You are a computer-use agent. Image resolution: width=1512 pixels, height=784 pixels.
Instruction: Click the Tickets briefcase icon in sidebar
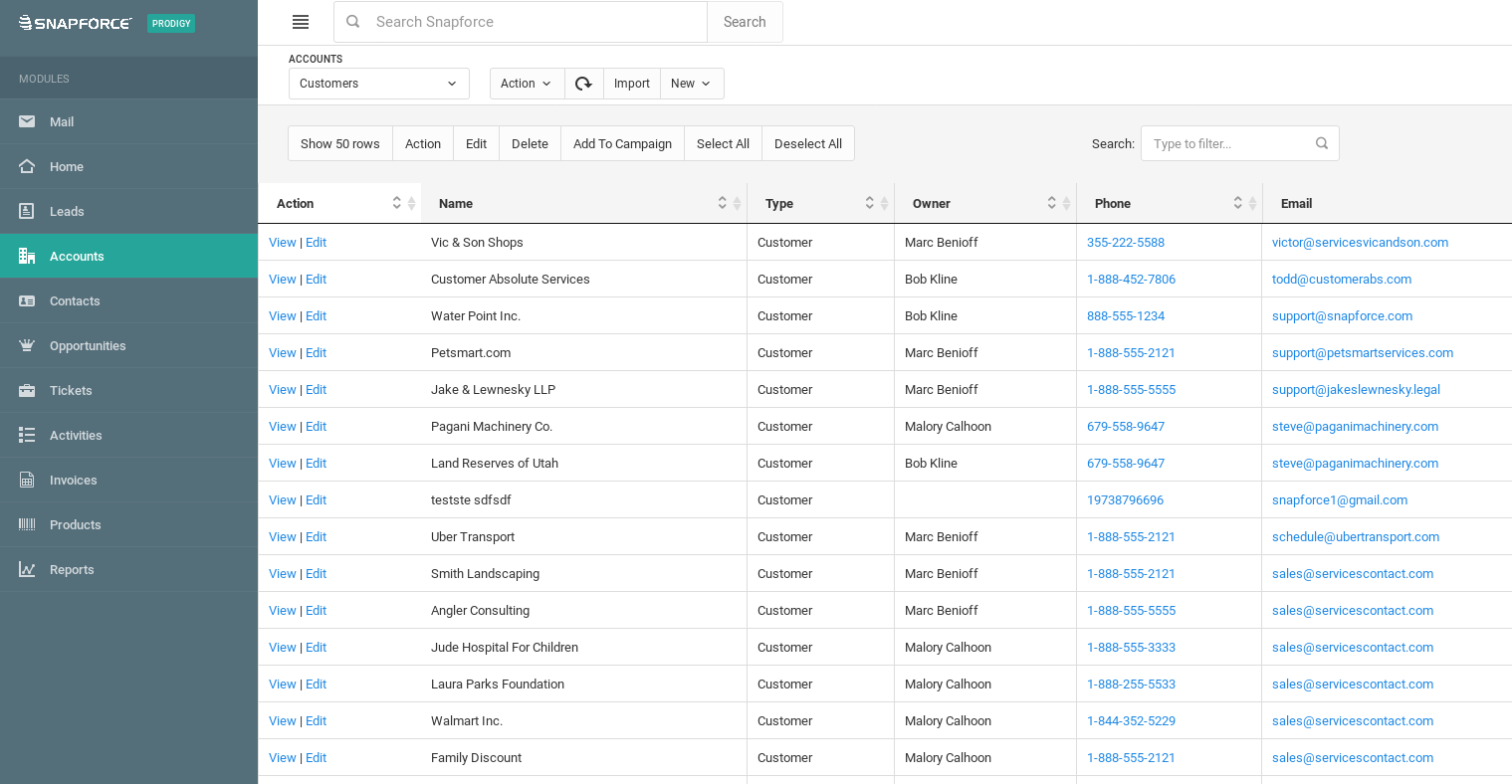27,390
